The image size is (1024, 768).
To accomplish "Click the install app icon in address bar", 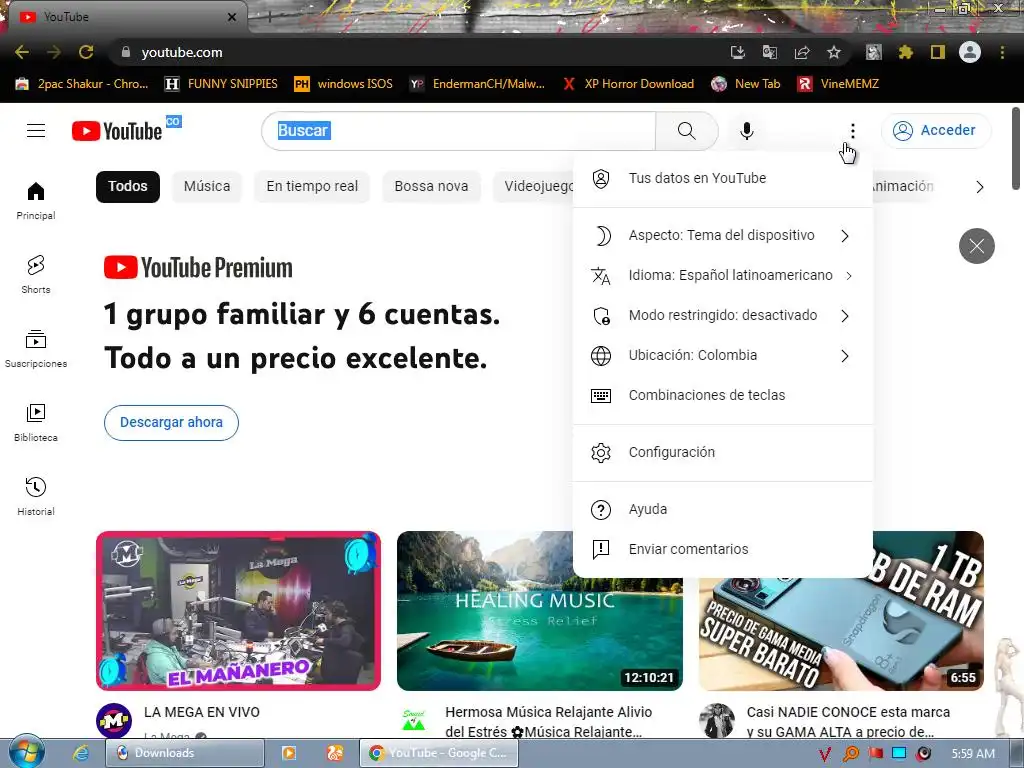I will pos(738,52).
